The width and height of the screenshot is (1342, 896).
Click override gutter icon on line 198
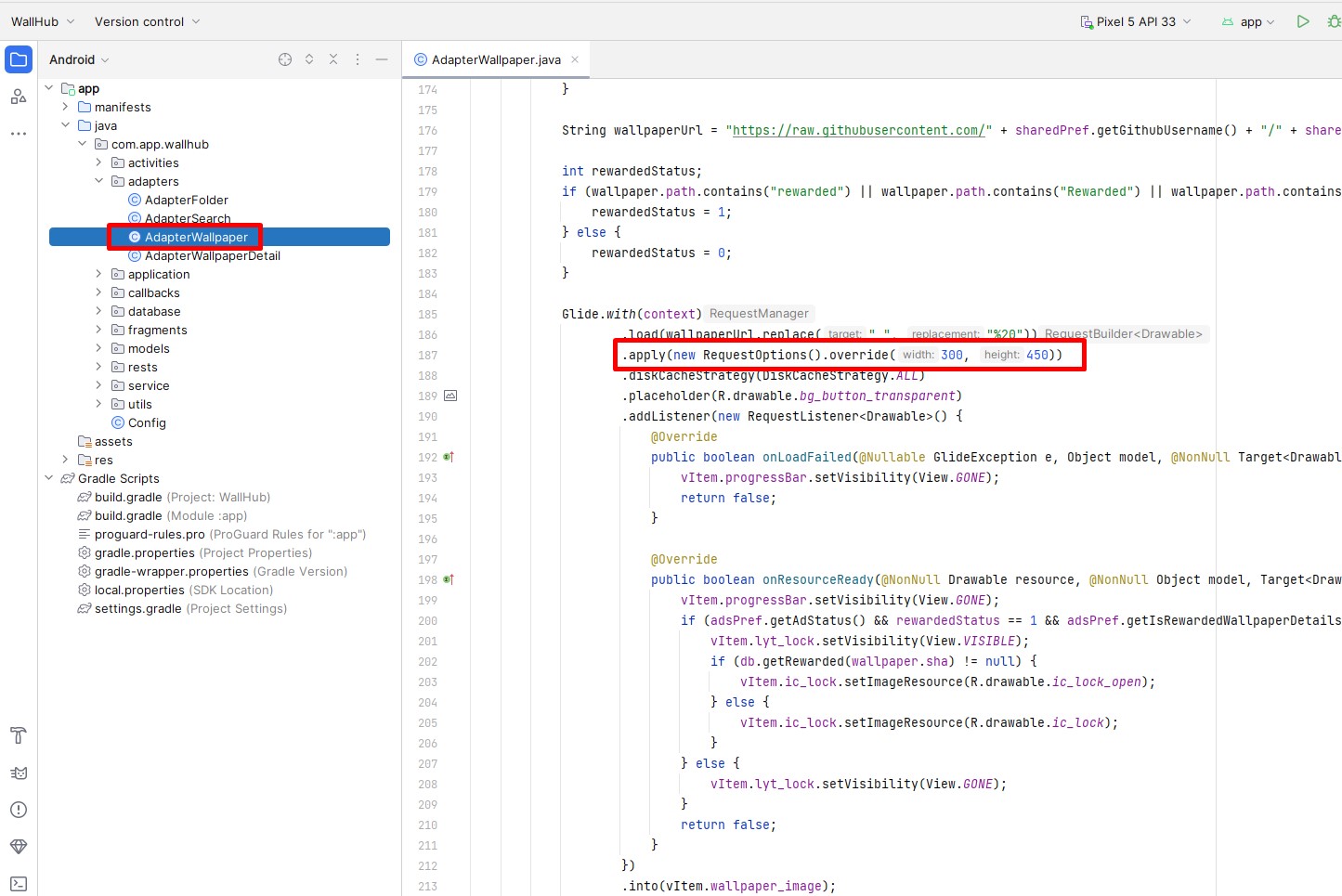[x=449, y=579]
